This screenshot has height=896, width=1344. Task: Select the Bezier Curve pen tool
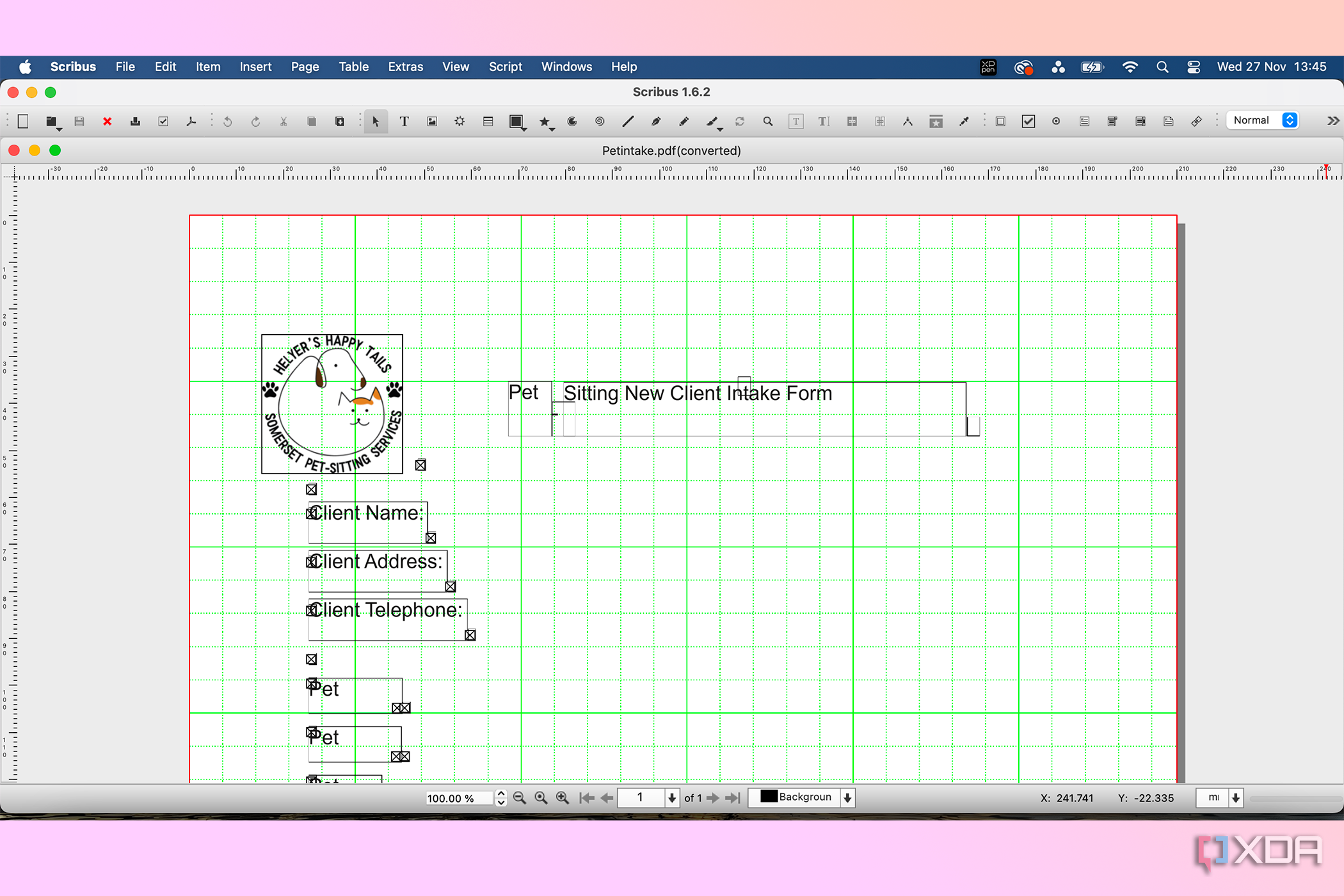[656, 122]
